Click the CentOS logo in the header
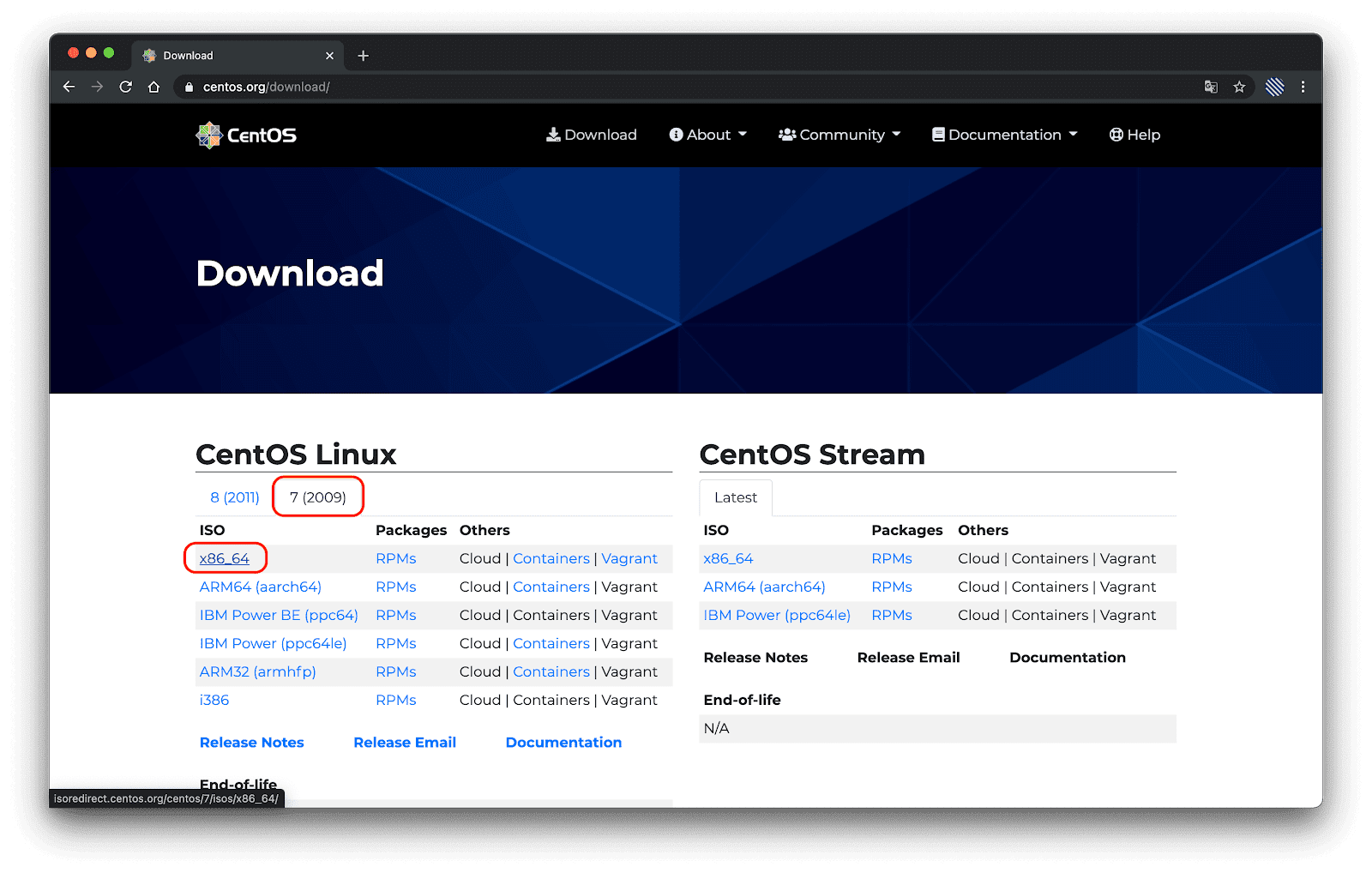 click(x=246, y=135)
